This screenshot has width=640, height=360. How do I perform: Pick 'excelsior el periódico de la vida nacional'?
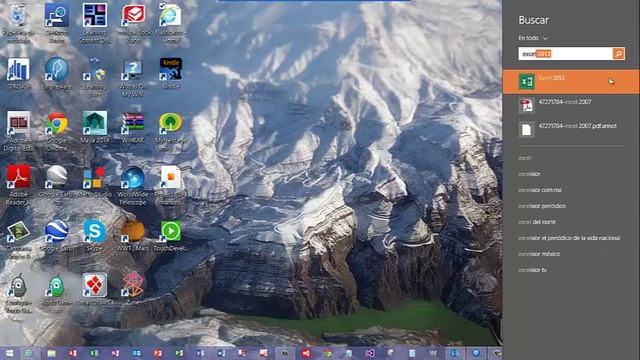[x=569, y=238]
